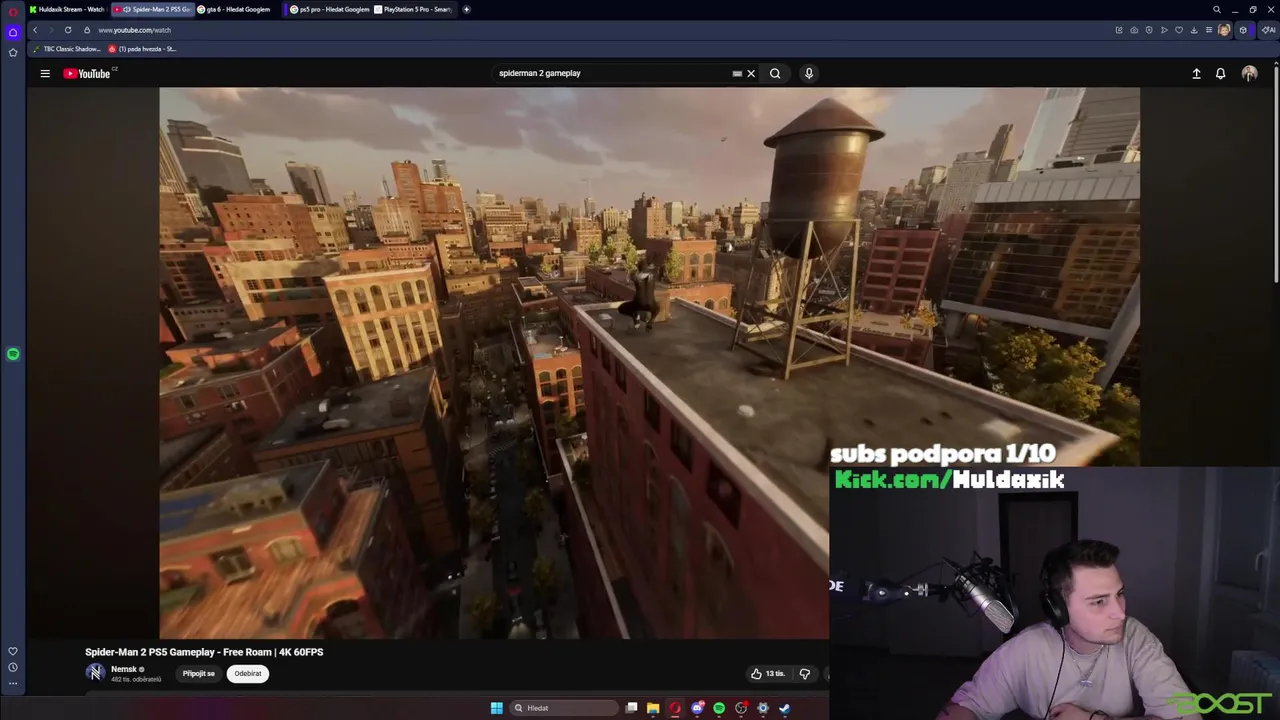The width and height of the screenshot is (1280, 720).
Task: Click the Opera toolbar camera icon
Action: [1134, 30]
